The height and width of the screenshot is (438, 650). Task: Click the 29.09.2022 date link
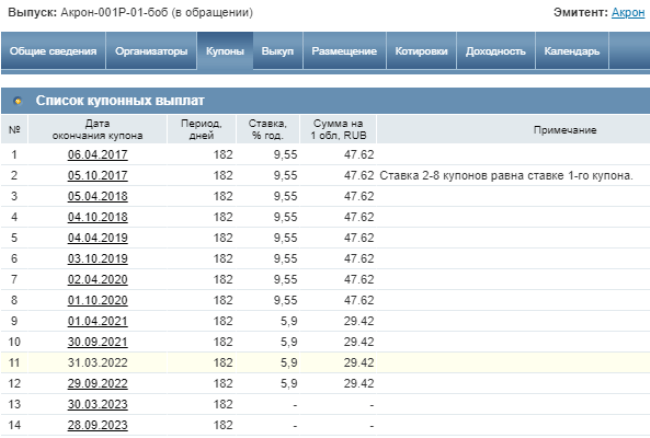97,383
